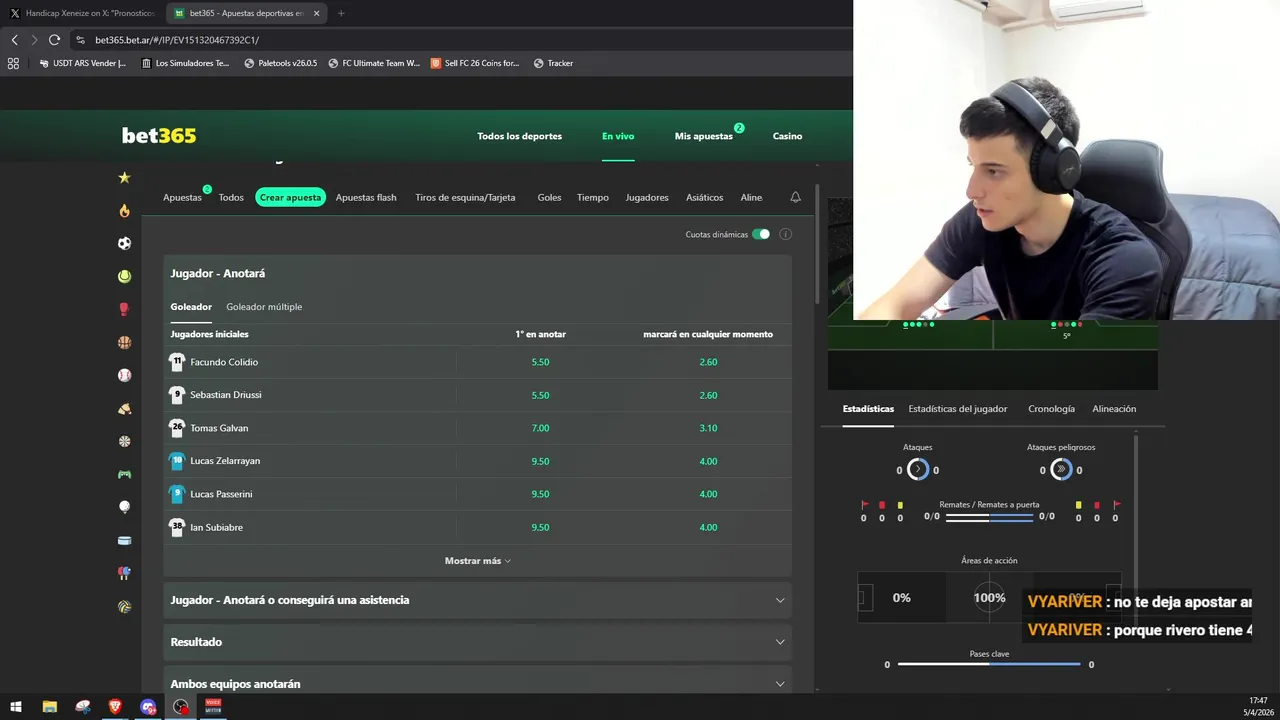
Task: Select the badminton shuttlecock sport icon
Action: pos(124,408)
